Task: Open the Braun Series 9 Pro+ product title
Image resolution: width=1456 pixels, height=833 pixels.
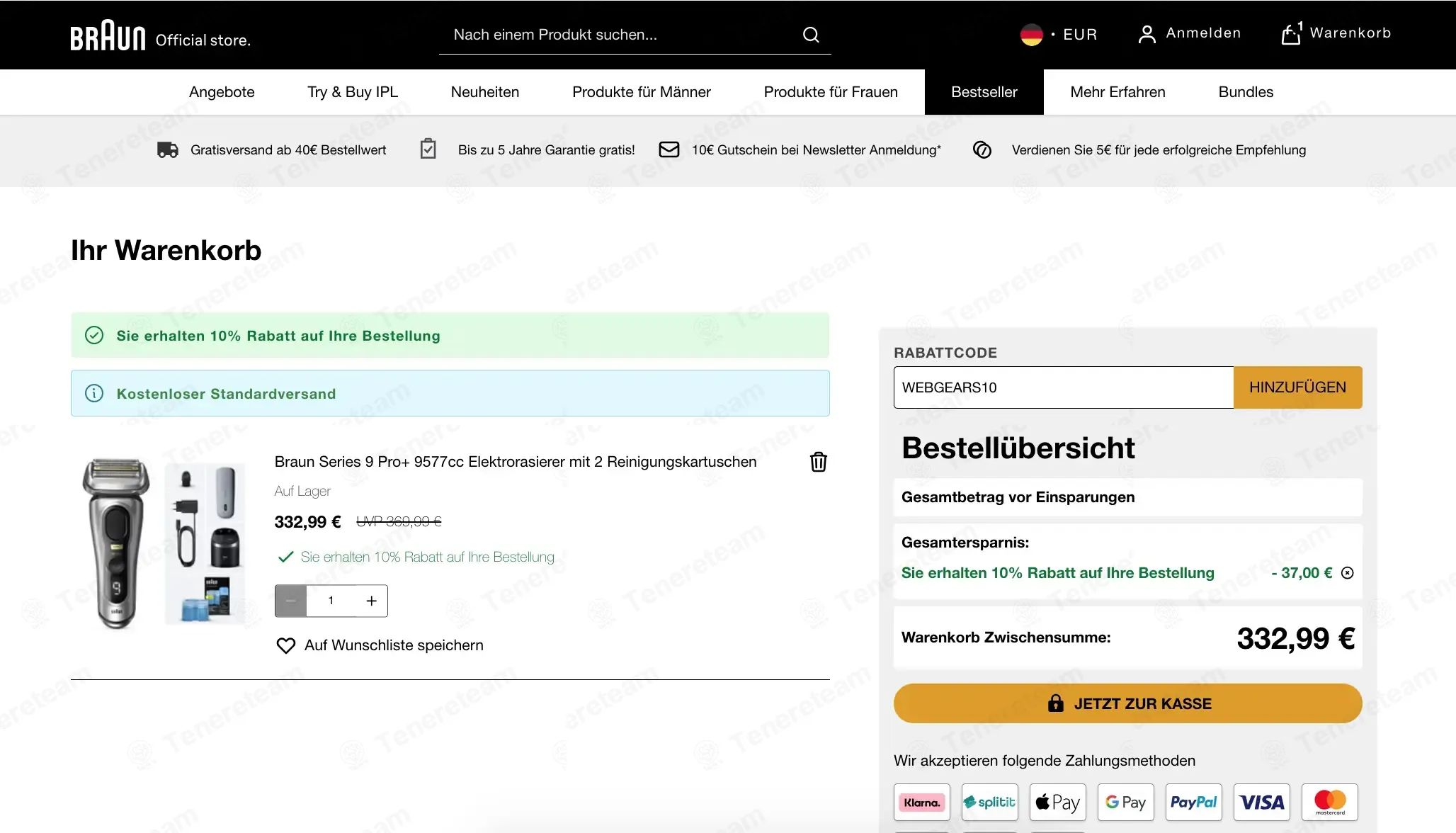Action: [x=516, y=462]
